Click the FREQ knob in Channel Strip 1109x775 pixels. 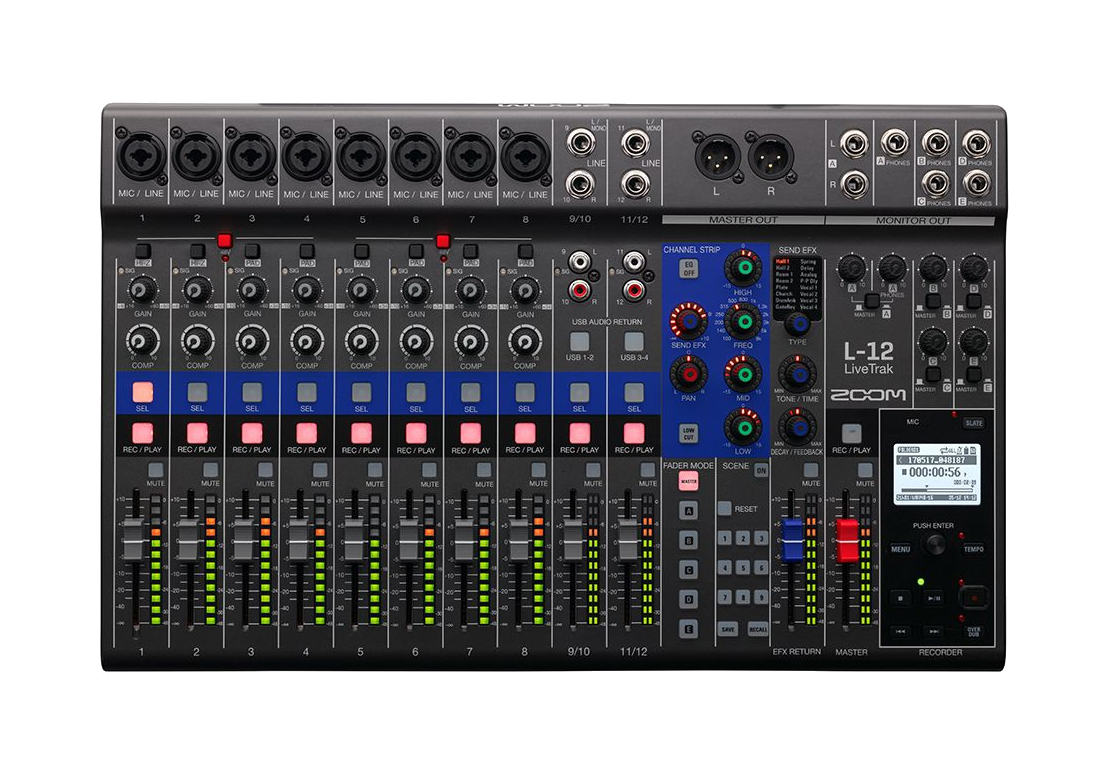(743, 322)
